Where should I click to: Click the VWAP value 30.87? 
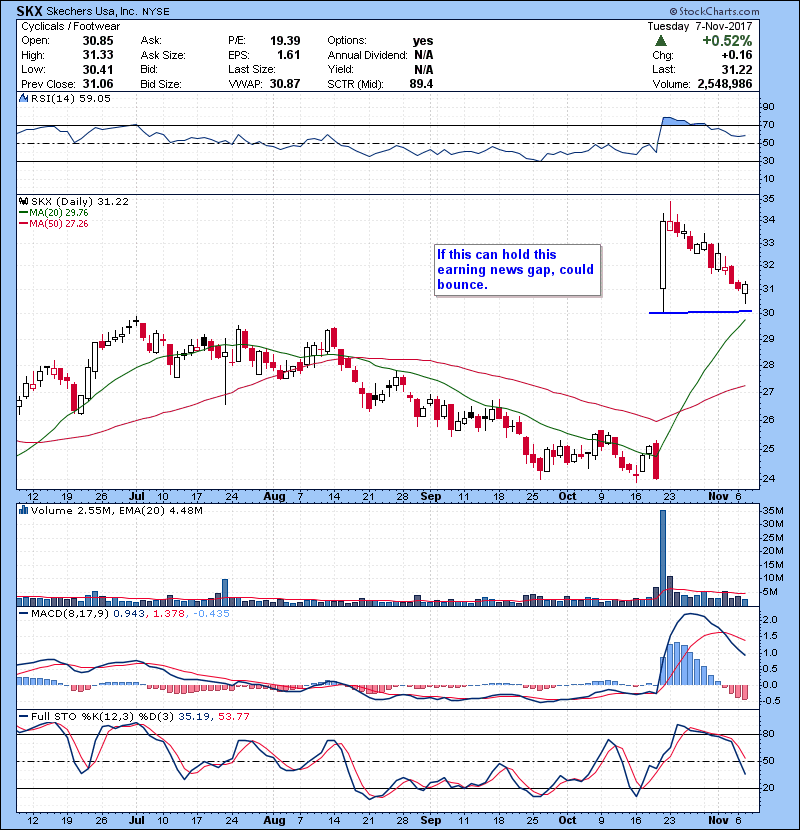tap(285, 84)
